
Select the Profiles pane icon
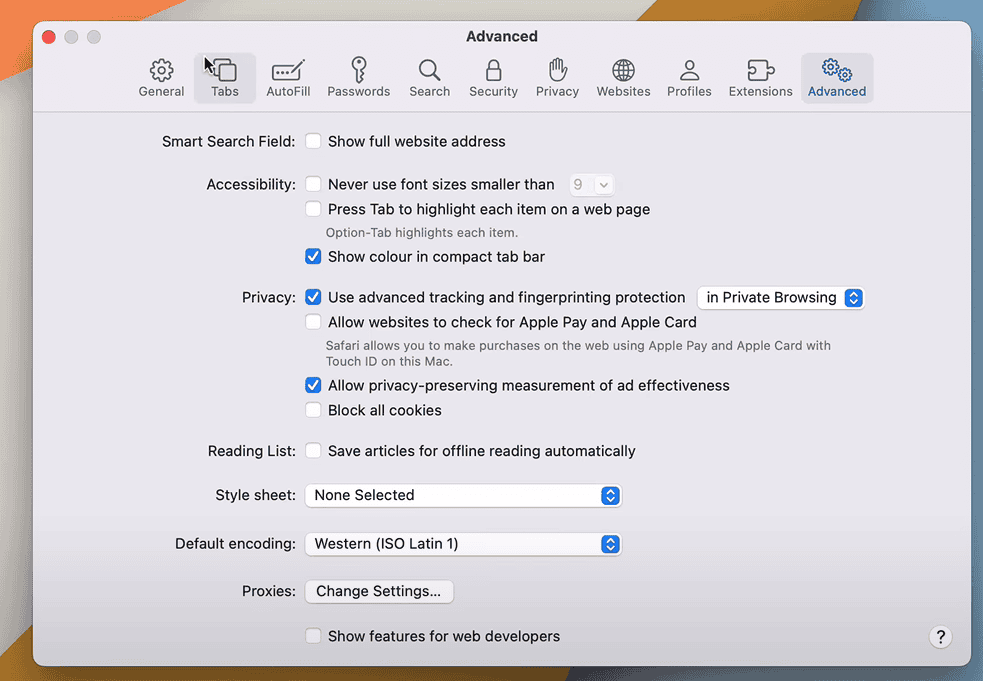point(689,78)
